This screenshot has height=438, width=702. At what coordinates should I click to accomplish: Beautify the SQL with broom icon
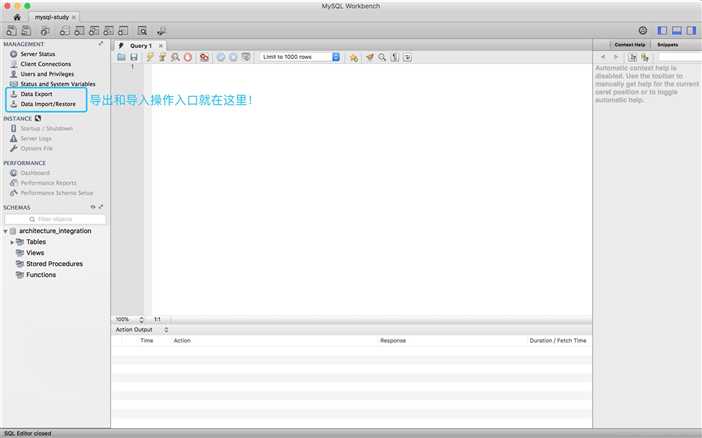(370, 57)
